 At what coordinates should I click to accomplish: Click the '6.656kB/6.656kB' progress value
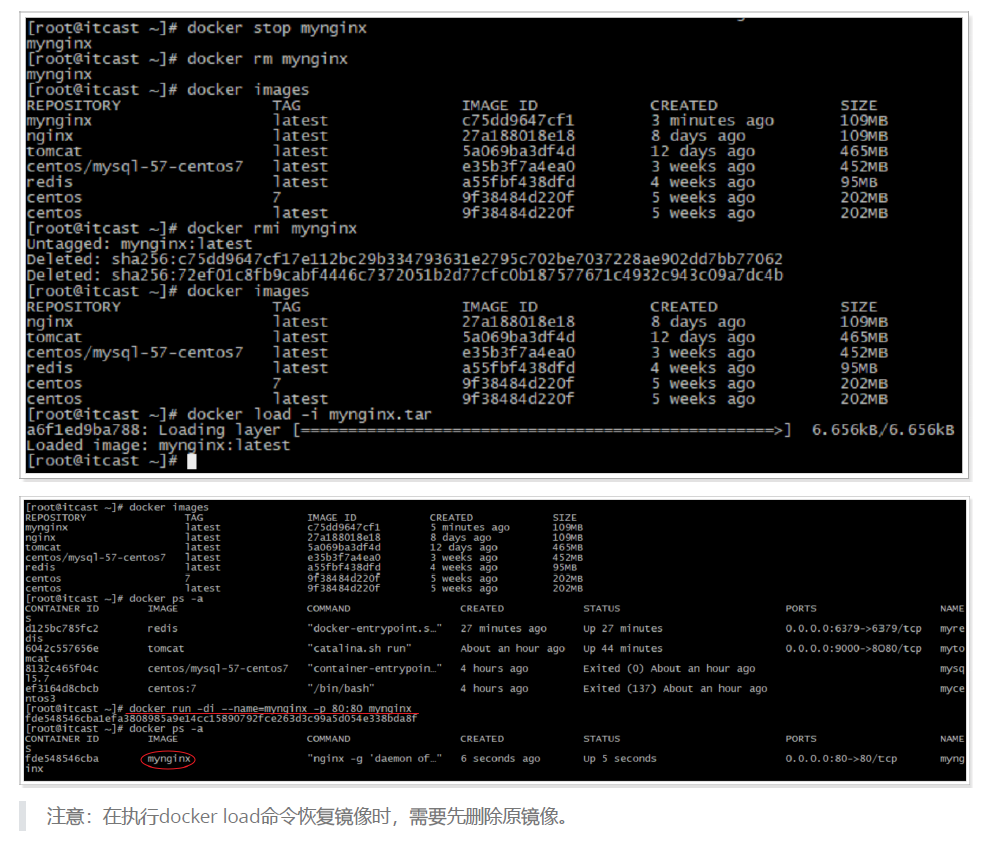883,430
